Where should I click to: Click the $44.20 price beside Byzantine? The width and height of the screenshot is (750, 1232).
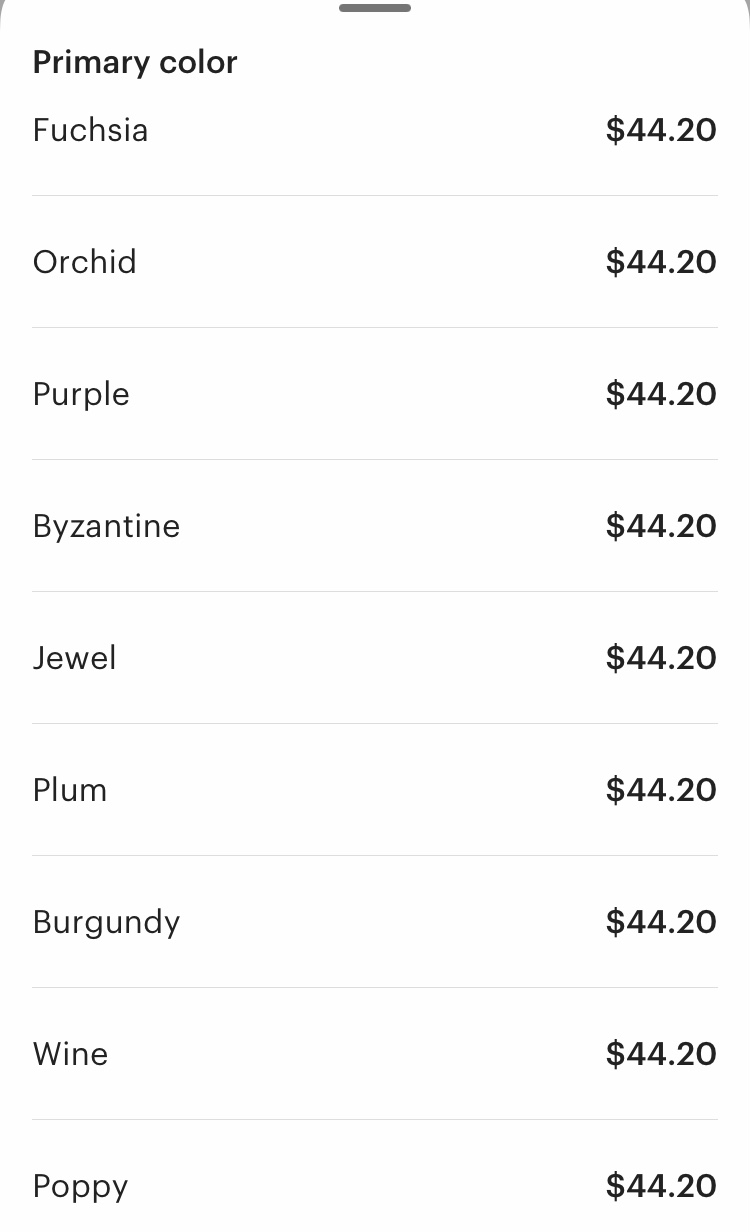661,526
